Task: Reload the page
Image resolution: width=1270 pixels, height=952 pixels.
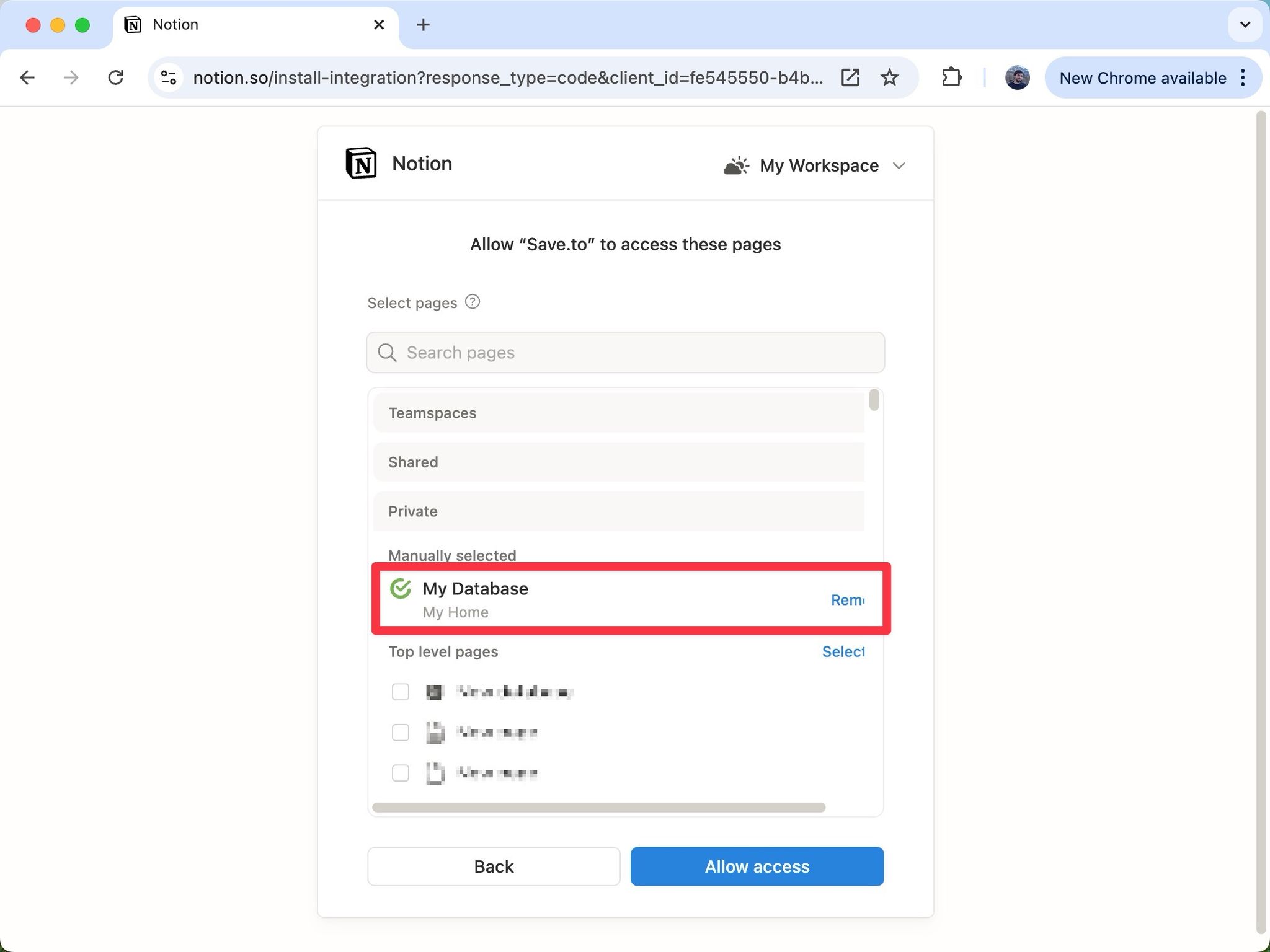Action: pos(116,77)
